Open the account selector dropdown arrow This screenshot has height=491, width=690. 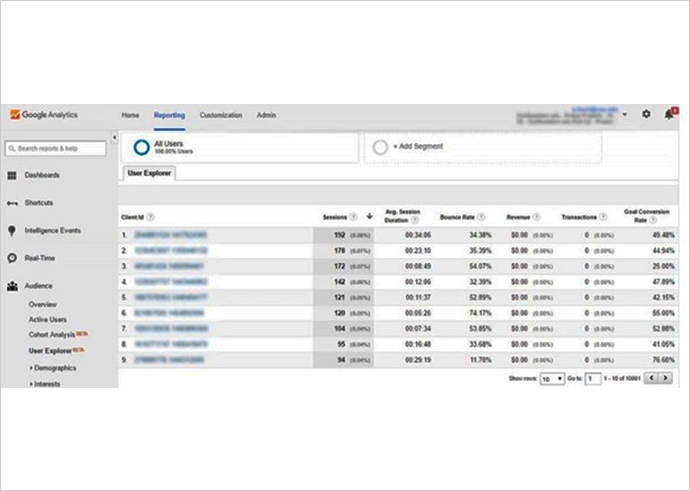click(x=625, y=115)
